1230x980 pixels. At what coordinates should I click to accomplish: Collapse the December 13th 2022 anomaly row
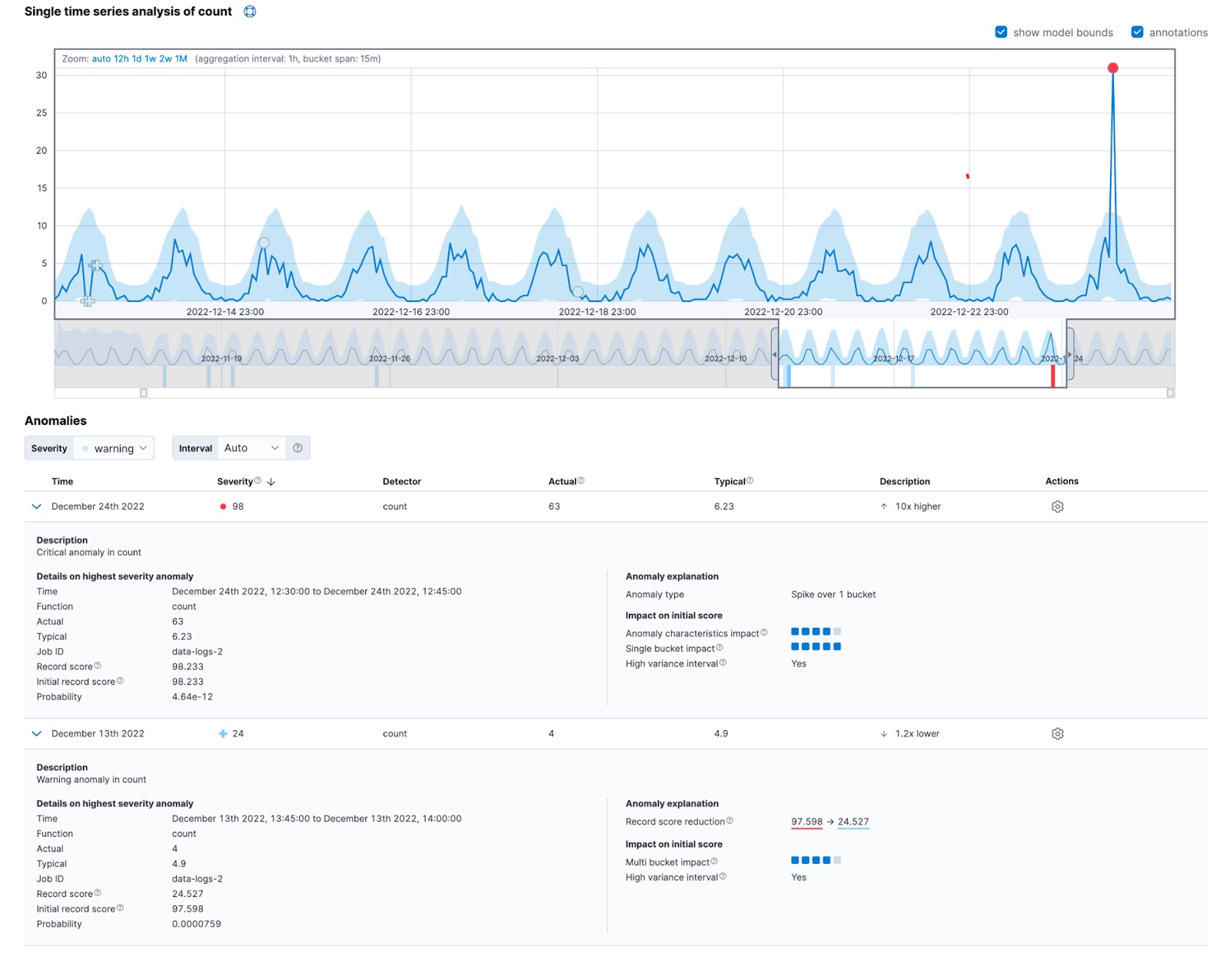tap(35, 733)
